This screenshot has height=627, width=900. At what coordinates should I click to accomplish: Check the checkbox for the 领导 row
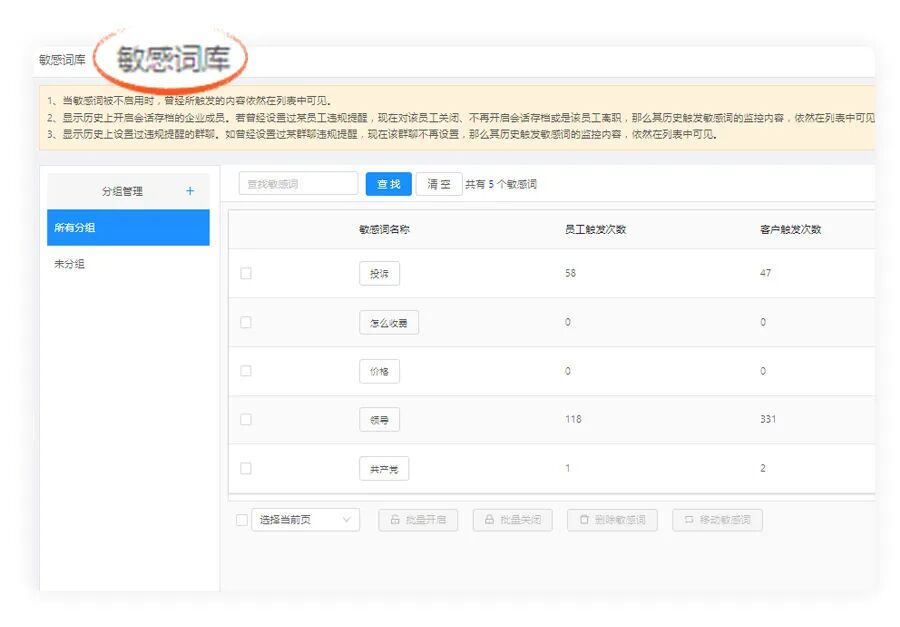(x=245, y=420)
